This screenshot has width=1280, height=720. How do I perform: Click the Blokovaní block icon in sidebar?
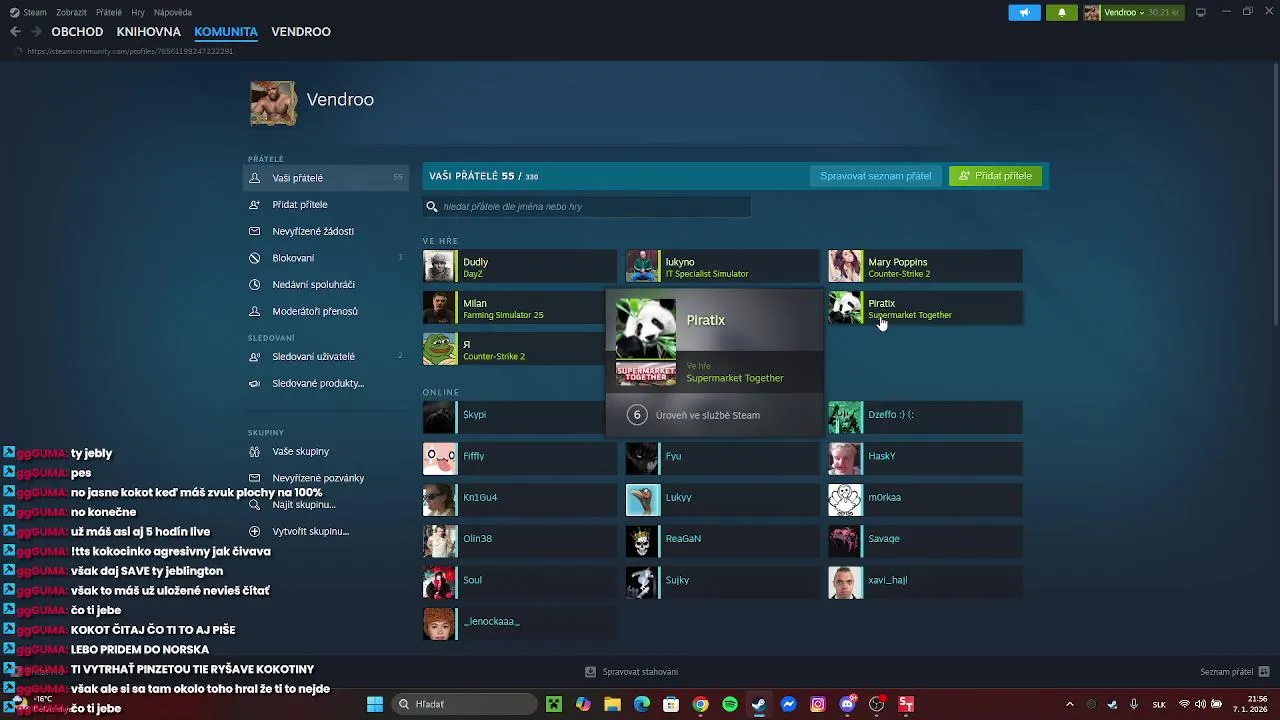254,258
